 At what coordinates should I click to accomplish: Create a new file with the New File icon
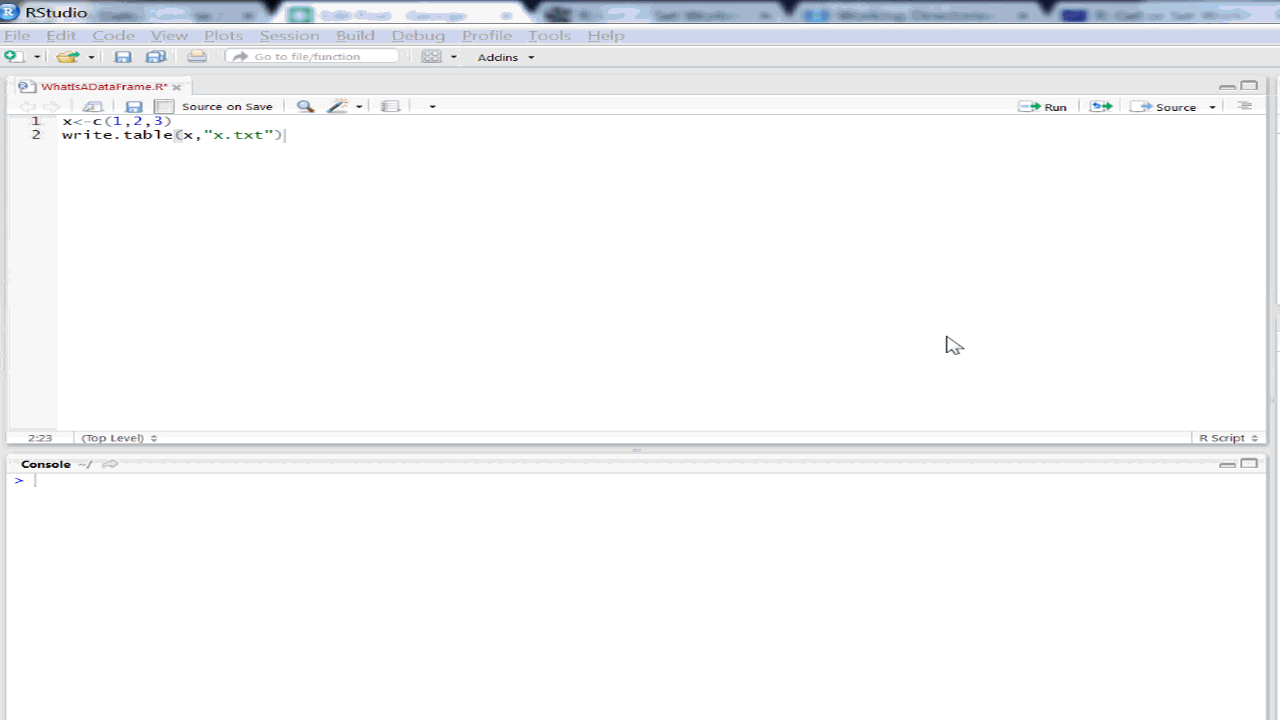14,57
